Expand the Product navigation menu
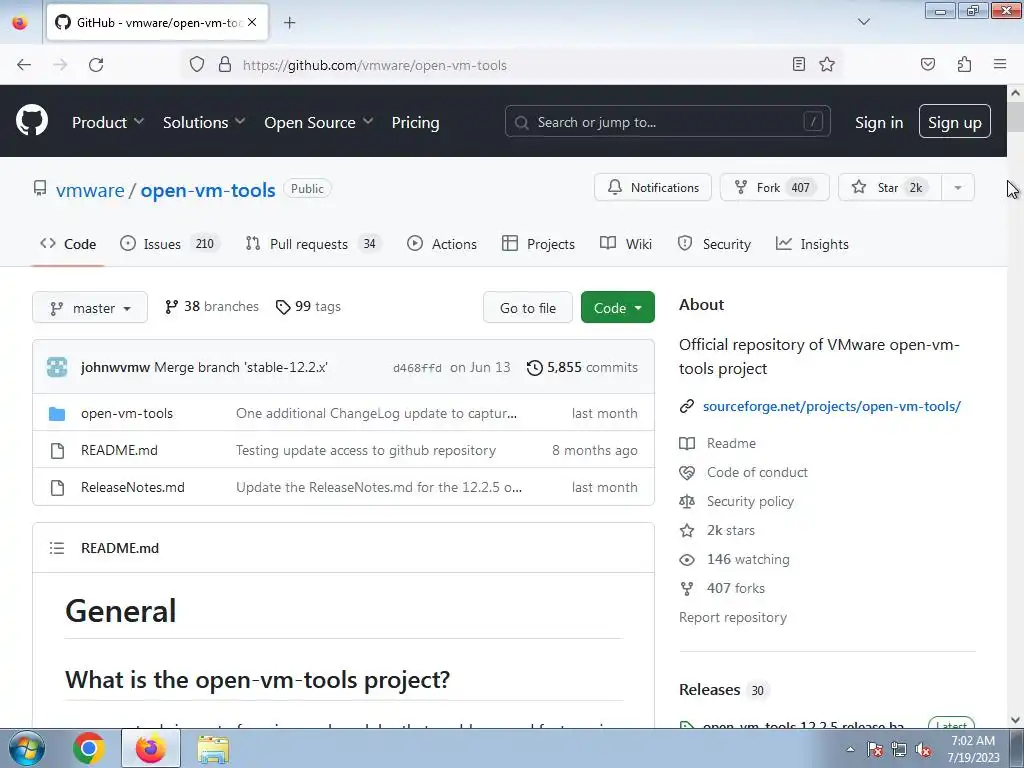The width and height of the screenshot is (1024, 768). 108,122
